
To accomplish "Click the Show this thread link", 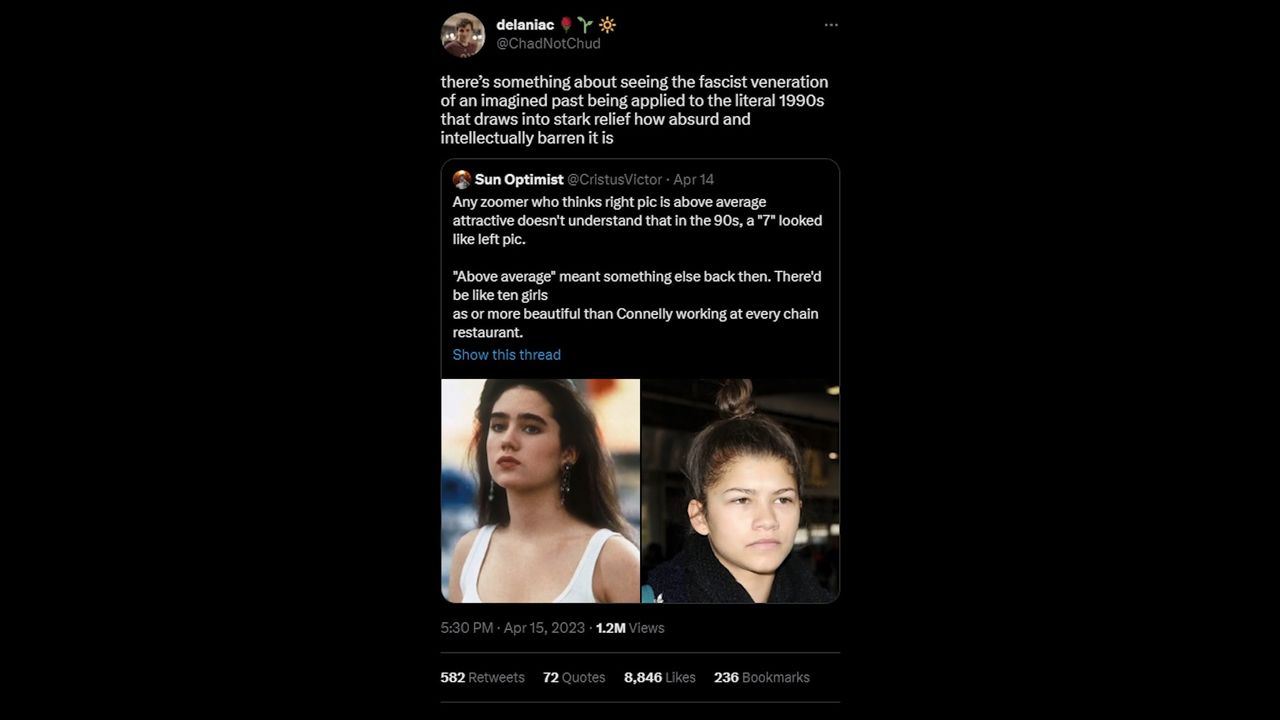I will click(506, 355).
